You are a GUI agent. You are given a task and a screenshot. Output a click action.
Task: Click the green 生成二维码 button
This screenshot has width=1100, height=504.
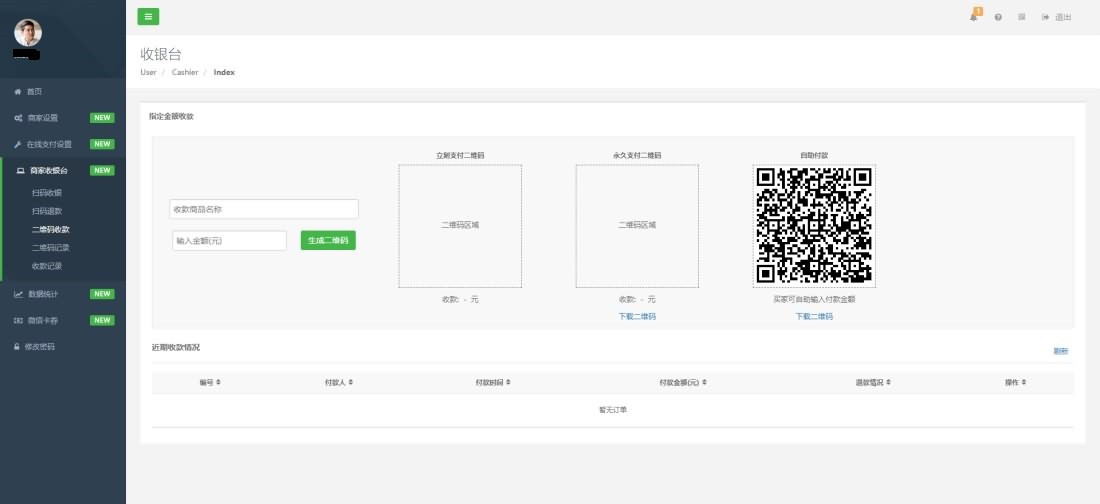click(x=328, y=240)
